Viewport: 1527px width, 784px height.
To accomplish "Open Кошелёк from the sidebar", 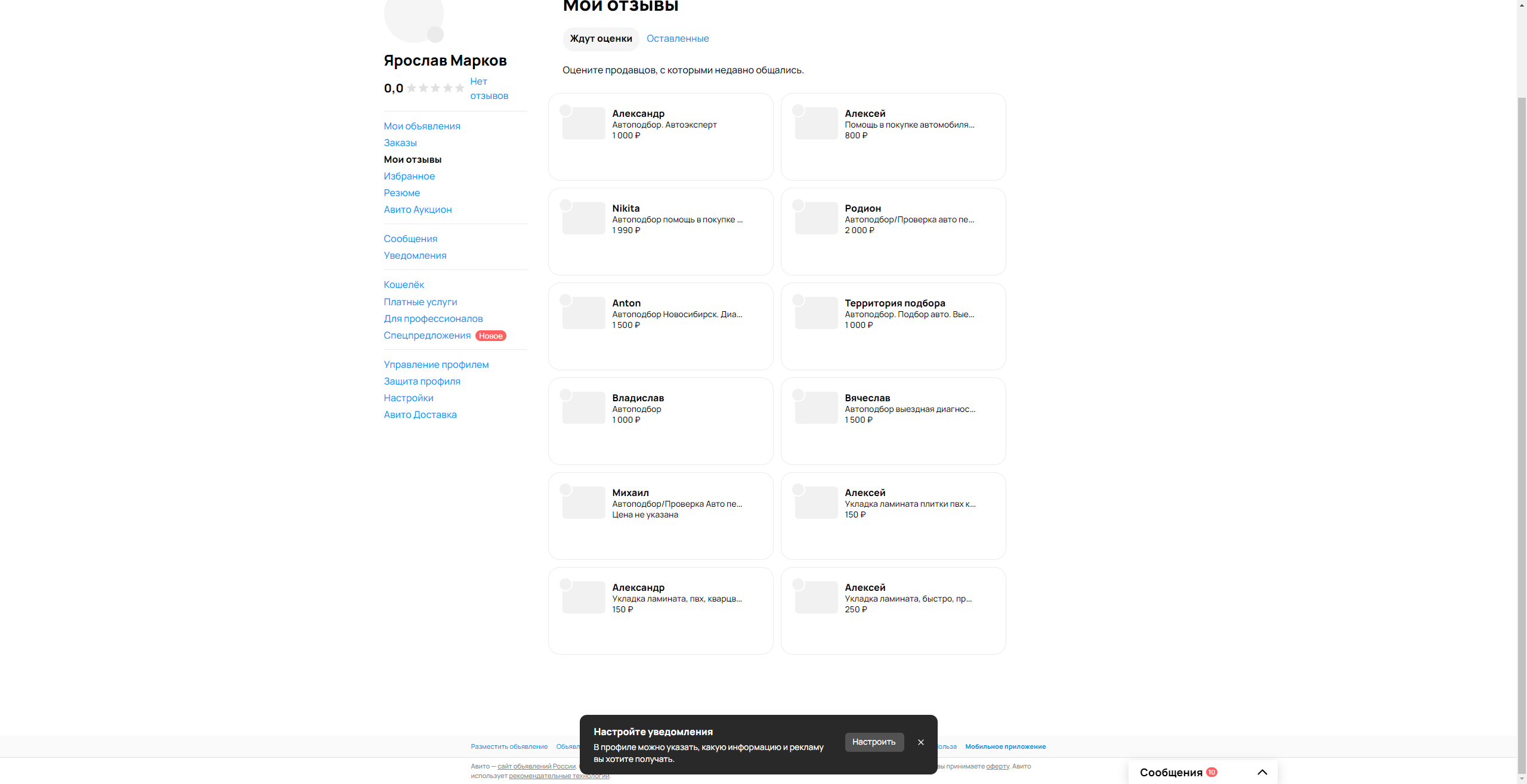I will click(x=404, y=285).
